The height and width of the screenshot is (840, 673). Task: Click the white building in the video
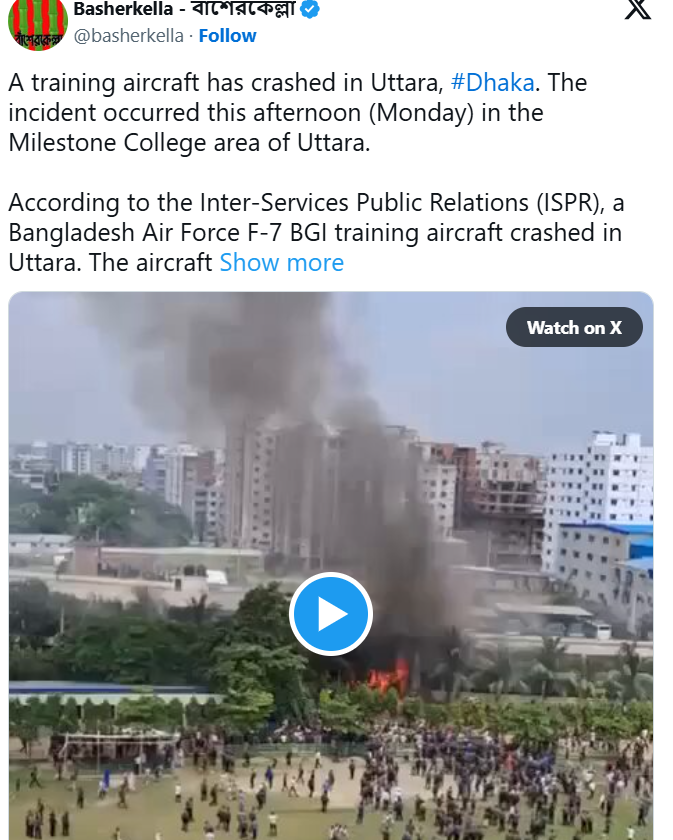597,482
